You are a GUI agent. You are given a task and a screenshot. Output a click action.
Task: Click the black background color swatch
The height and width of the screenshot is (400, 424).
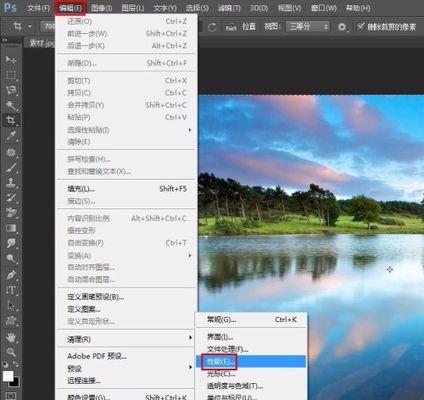pyautogui.click(x=16, y=383)
